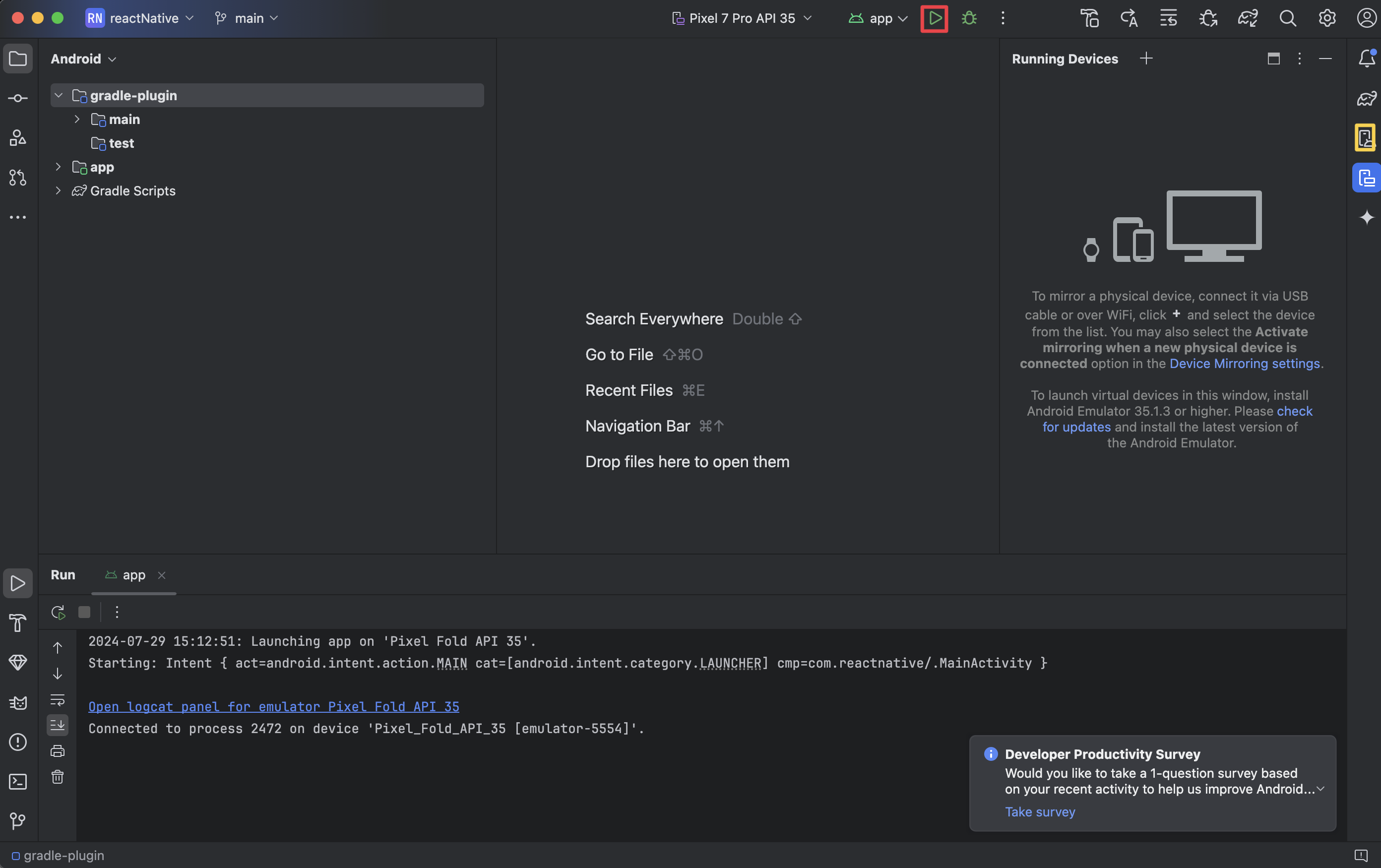Open Device Mirroring settings link
This screenshot has width=1381, height=868.
click(1245, 364)
